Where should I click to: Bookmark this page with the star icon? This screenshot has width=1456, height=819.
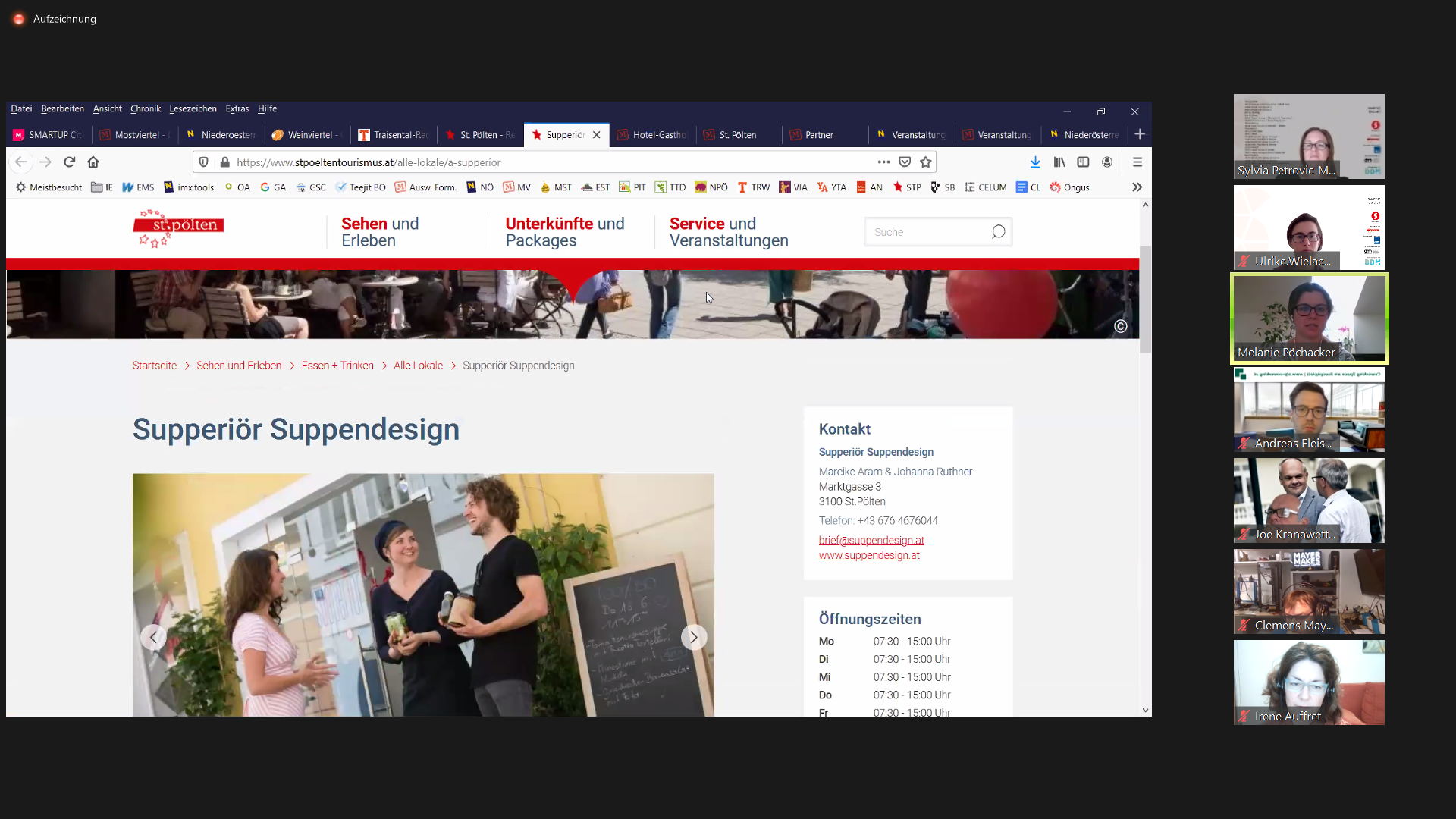(x=925, y=162)
